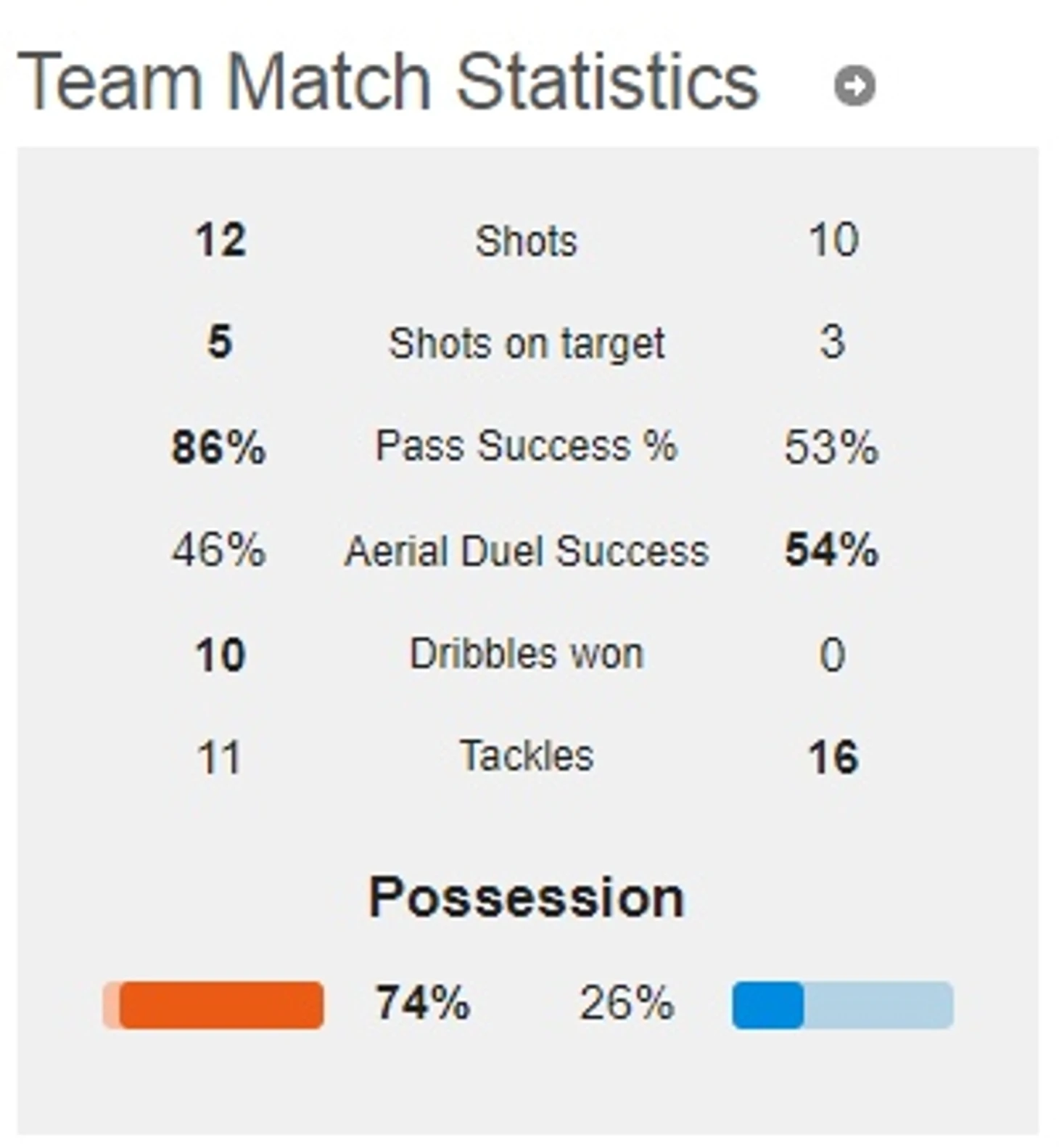This screenshot has width=1059, height=1148.
Task: Select the 74% possession value
Action: click(x=423, y=1004)
